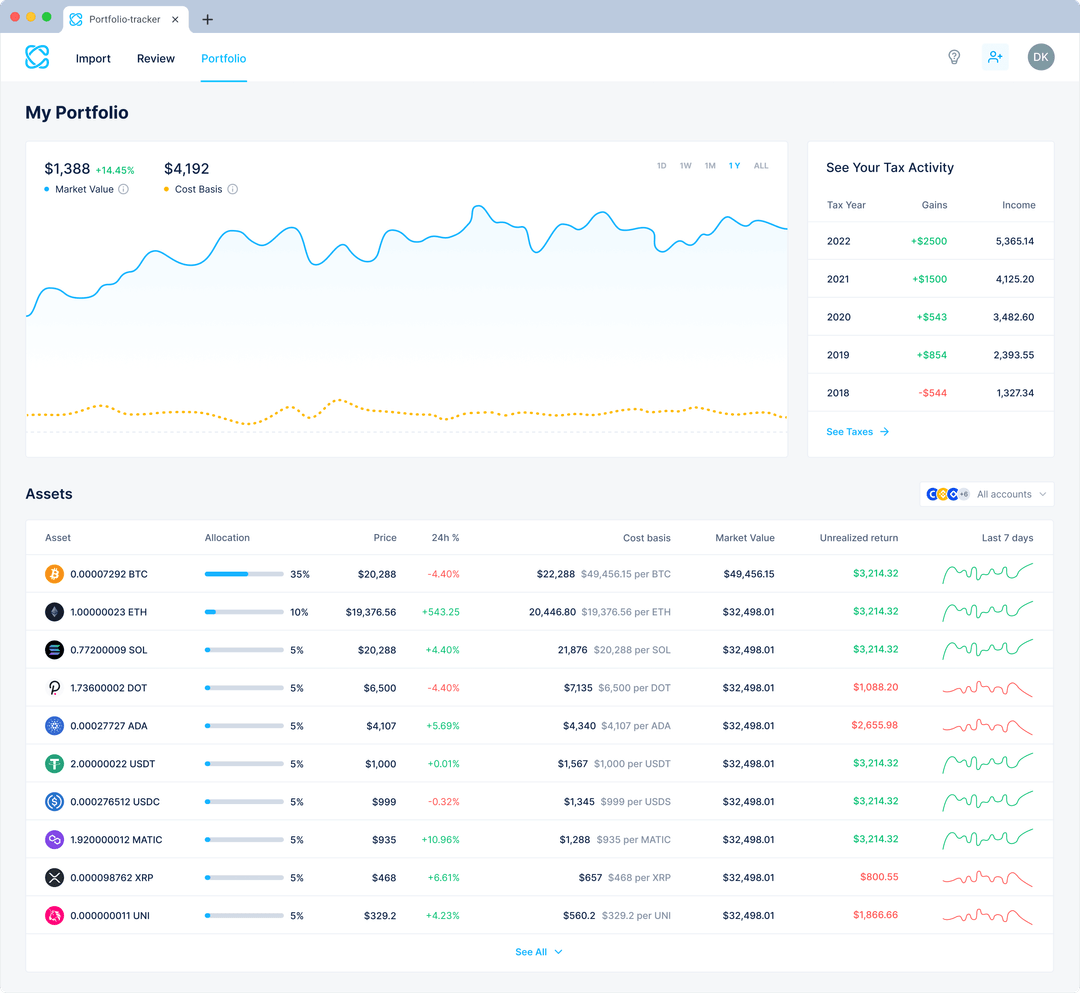
Task: Click the app logo in the navbar
Action: pyautogui.click(x=37, y=57)
